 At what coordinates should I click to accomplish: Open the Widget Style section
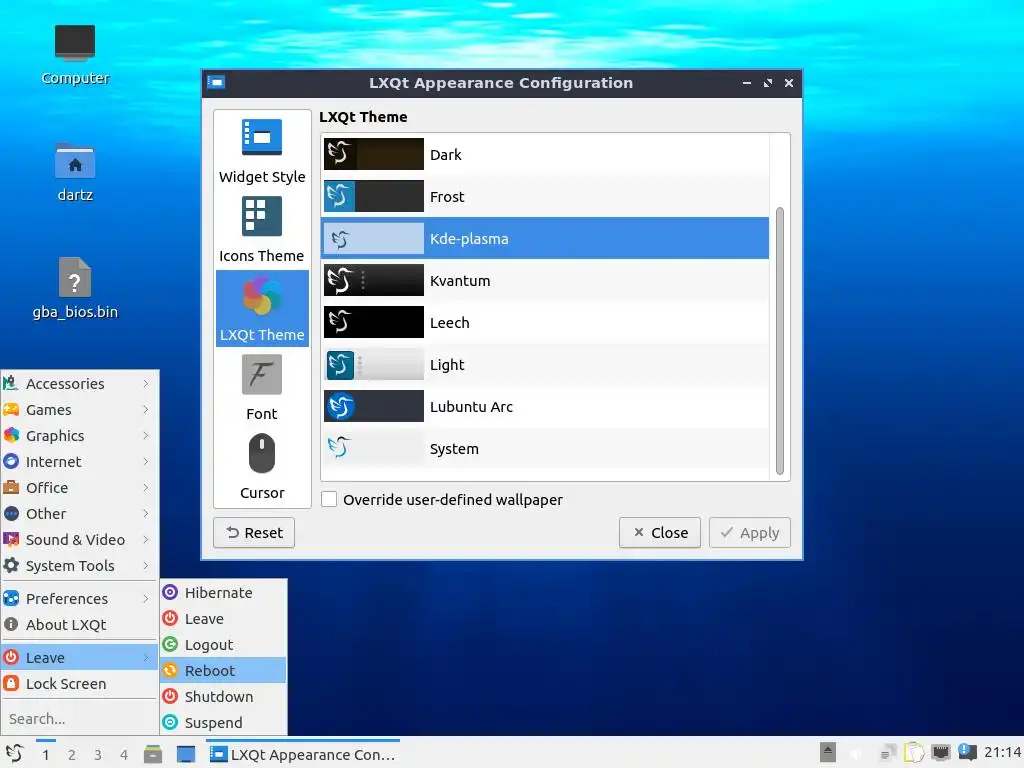pyautogui.click(x=262, y=152)
